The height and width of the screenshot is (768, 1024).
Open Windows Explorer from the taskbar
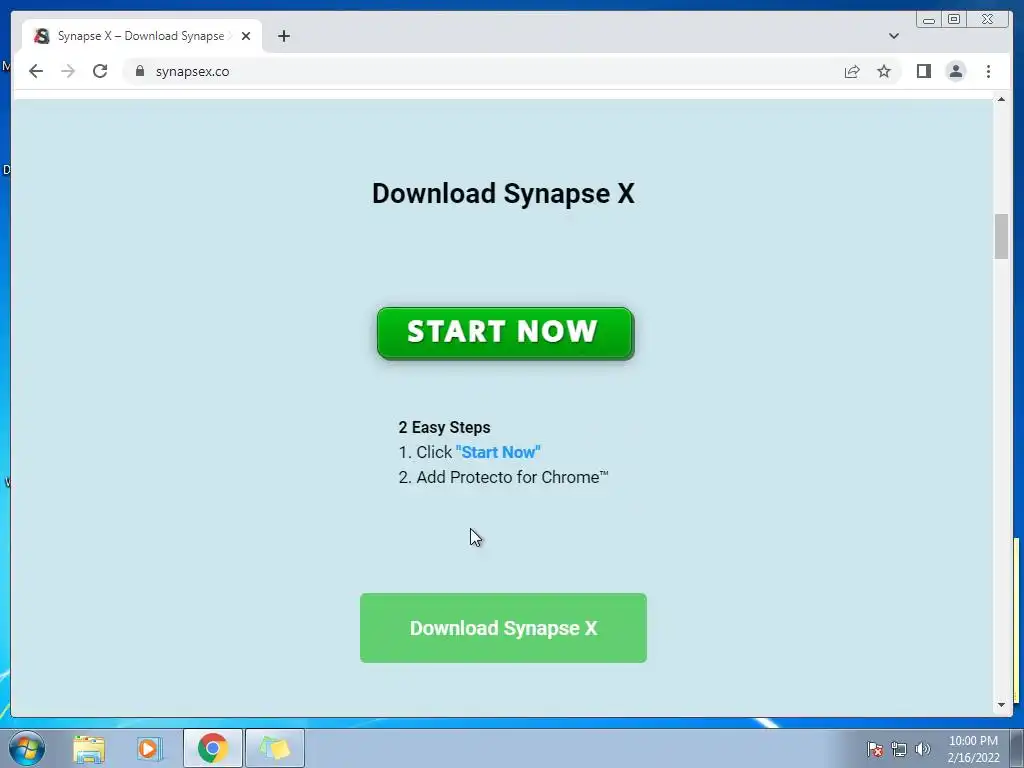click(89, 748)
